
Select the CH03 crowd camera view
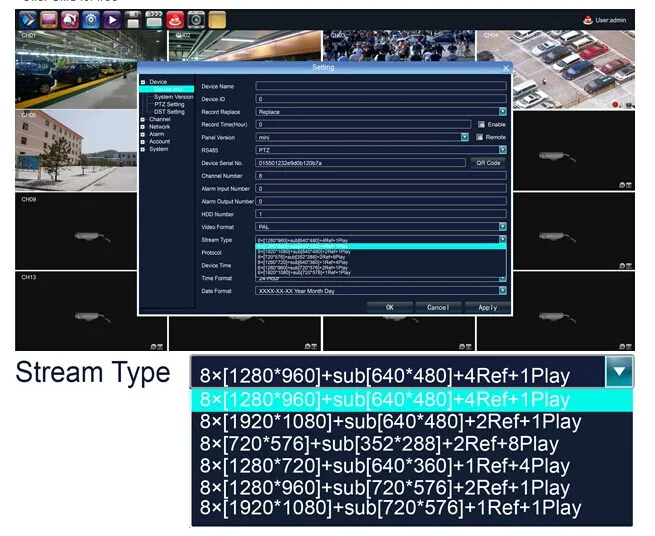coord(399,45)
